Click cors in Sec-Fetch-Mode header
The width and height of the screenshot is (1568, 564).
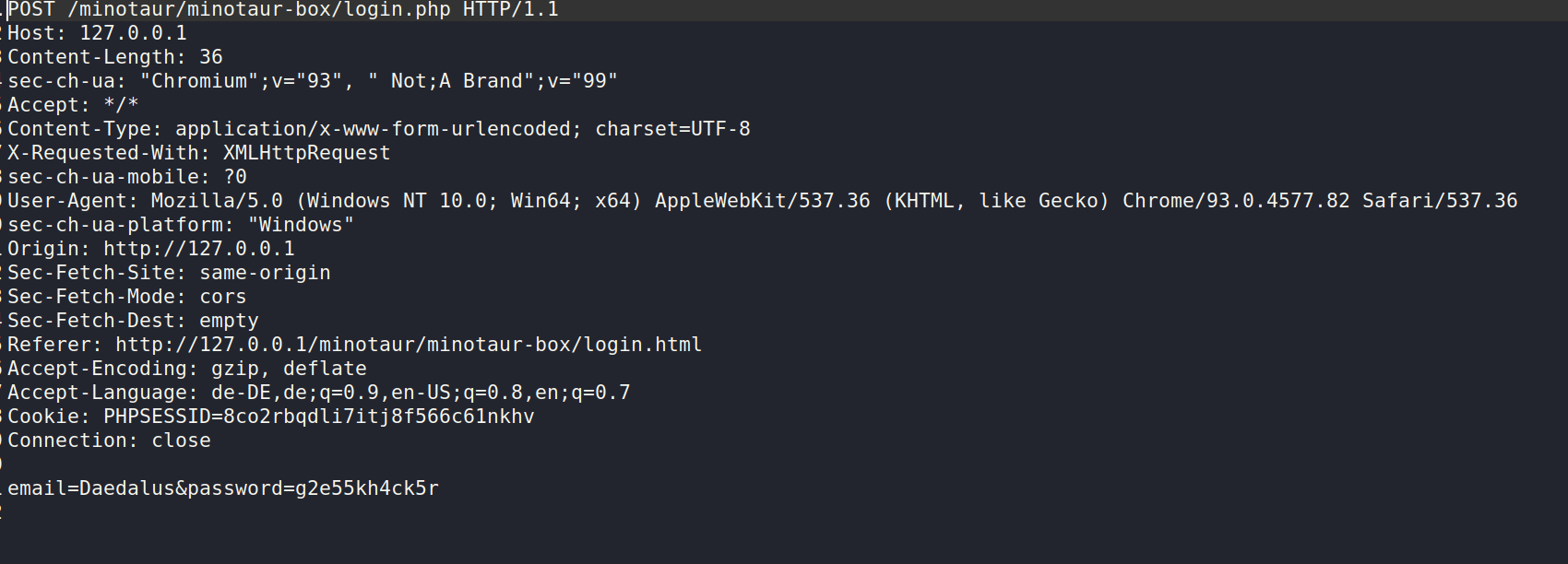click(223, 298)
